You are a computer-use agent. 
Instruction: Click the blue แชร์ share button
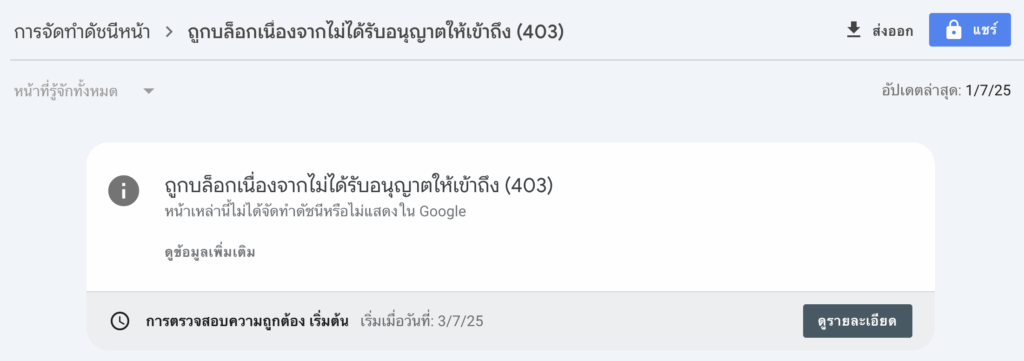(970, 30)
